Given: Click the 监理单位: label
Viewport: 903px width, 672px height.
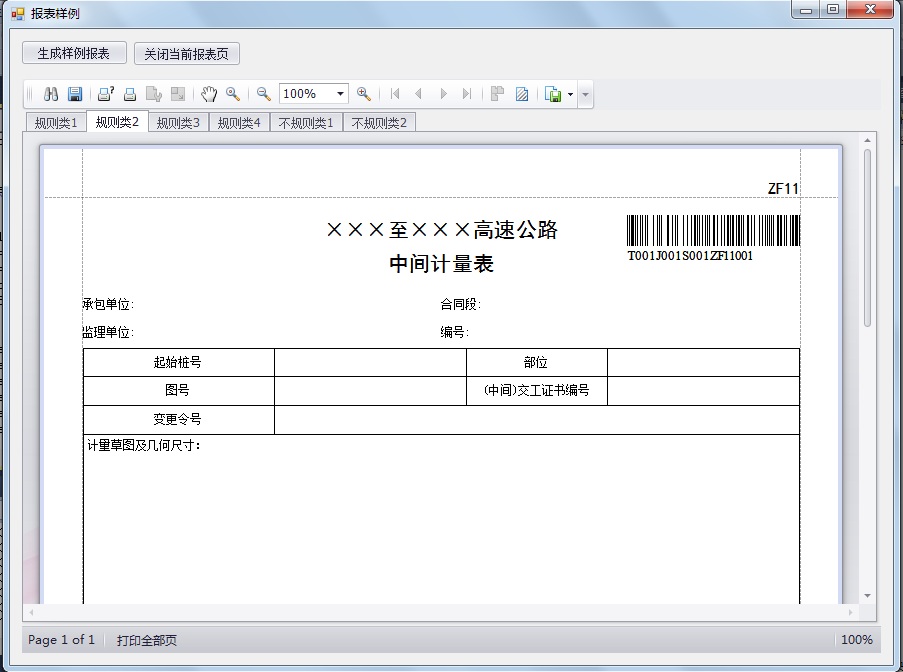Looking at the screenshot, I should (108, 332).
